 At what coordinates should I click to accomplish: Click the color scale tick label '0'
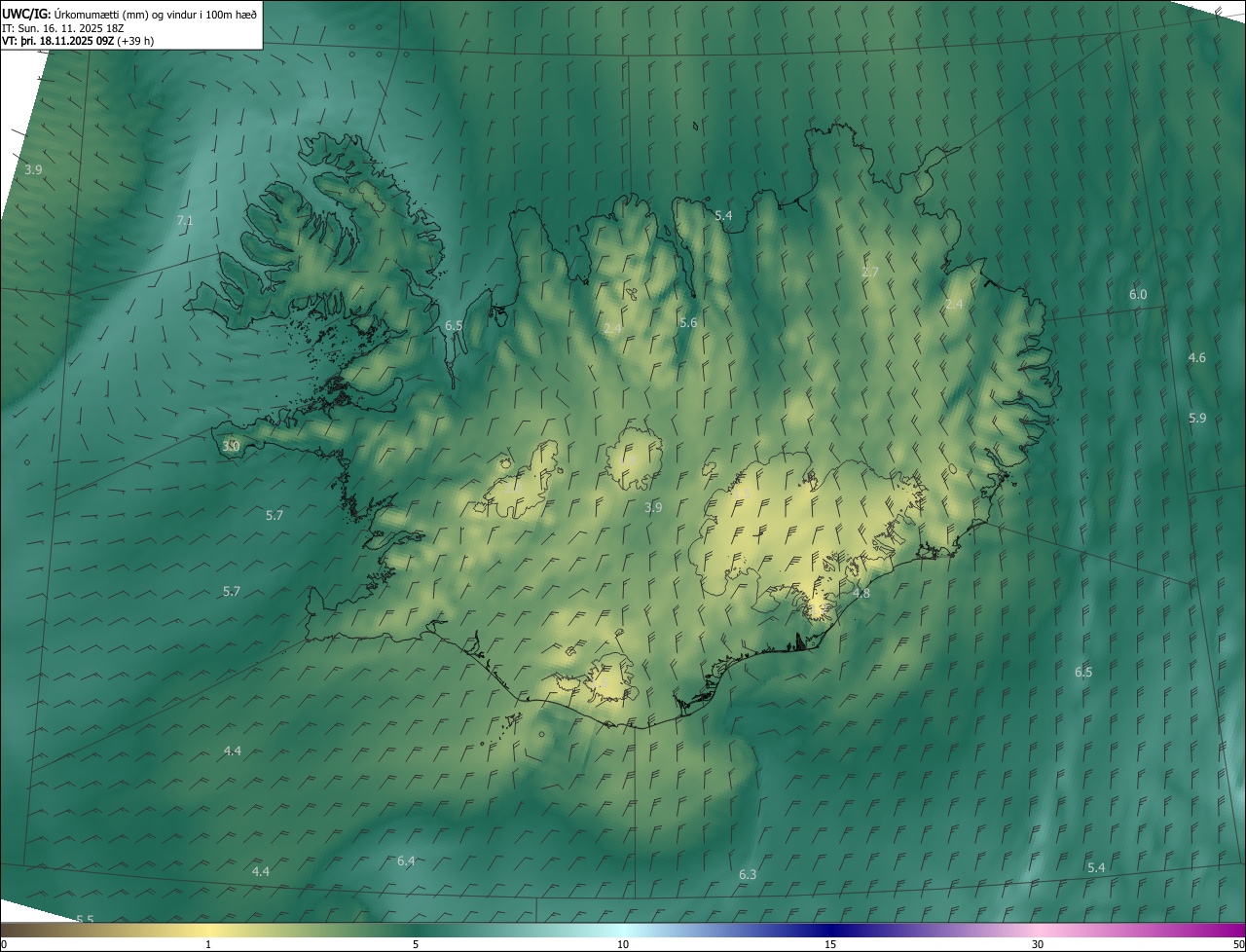click(x=4, y=945)
